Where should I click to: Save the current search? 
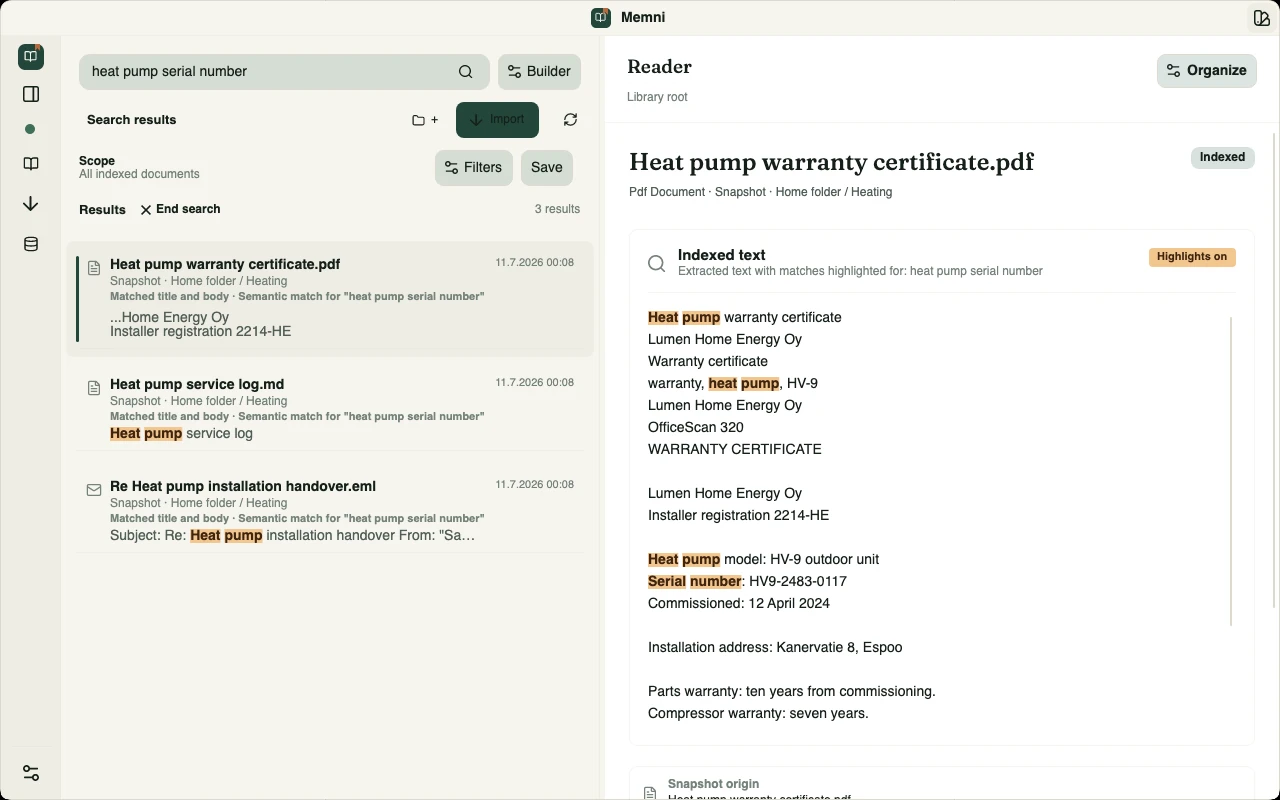coord(547,168)
